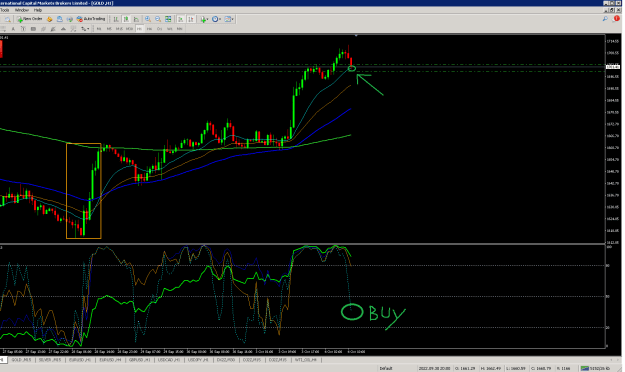Switch to the WTI_OIL,H4 chart tab

[306, 360]
